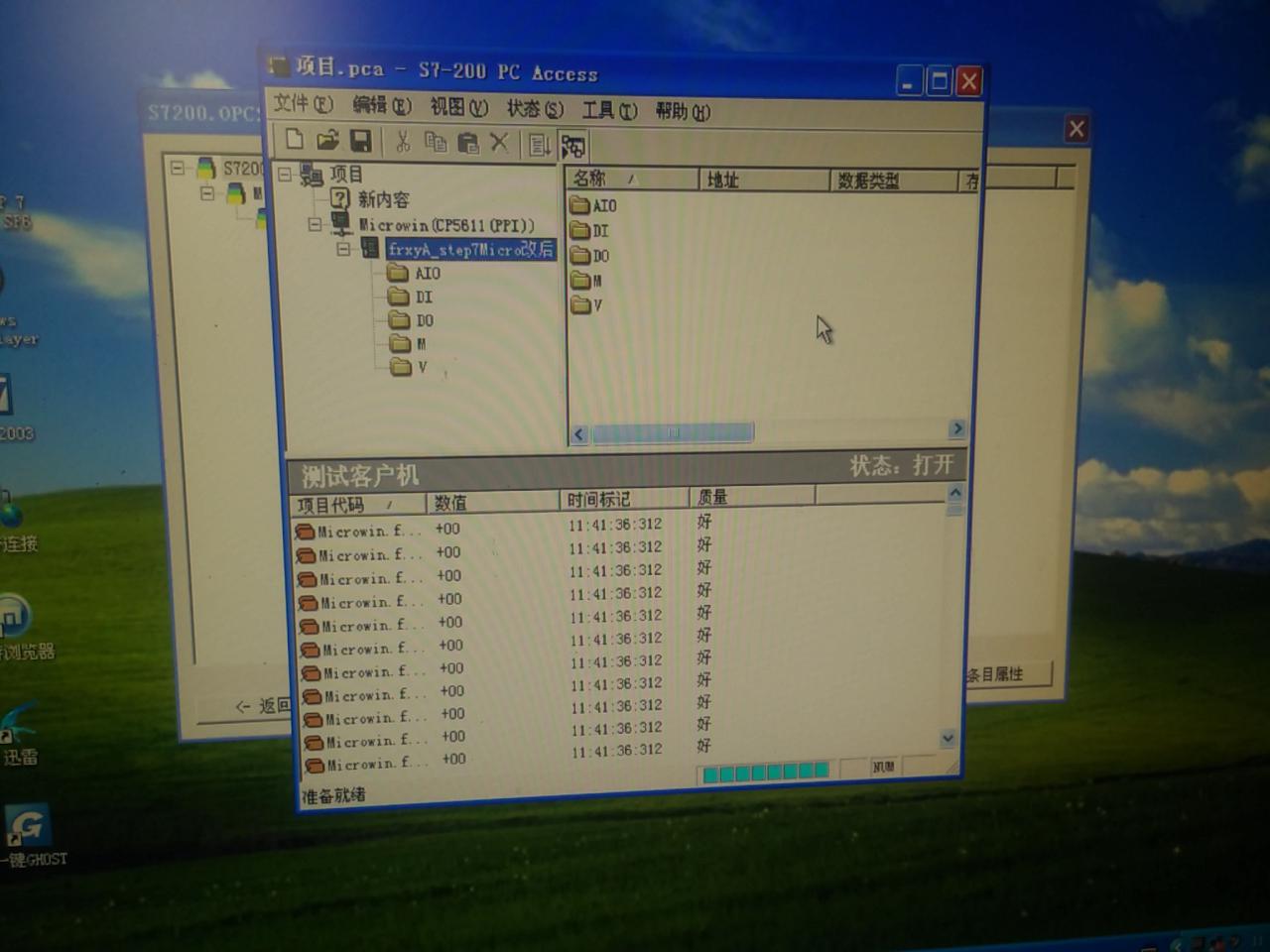This screenshot has height=952, width=1270.
Task: Select AIO folder in item list
Action: (593, 206)
